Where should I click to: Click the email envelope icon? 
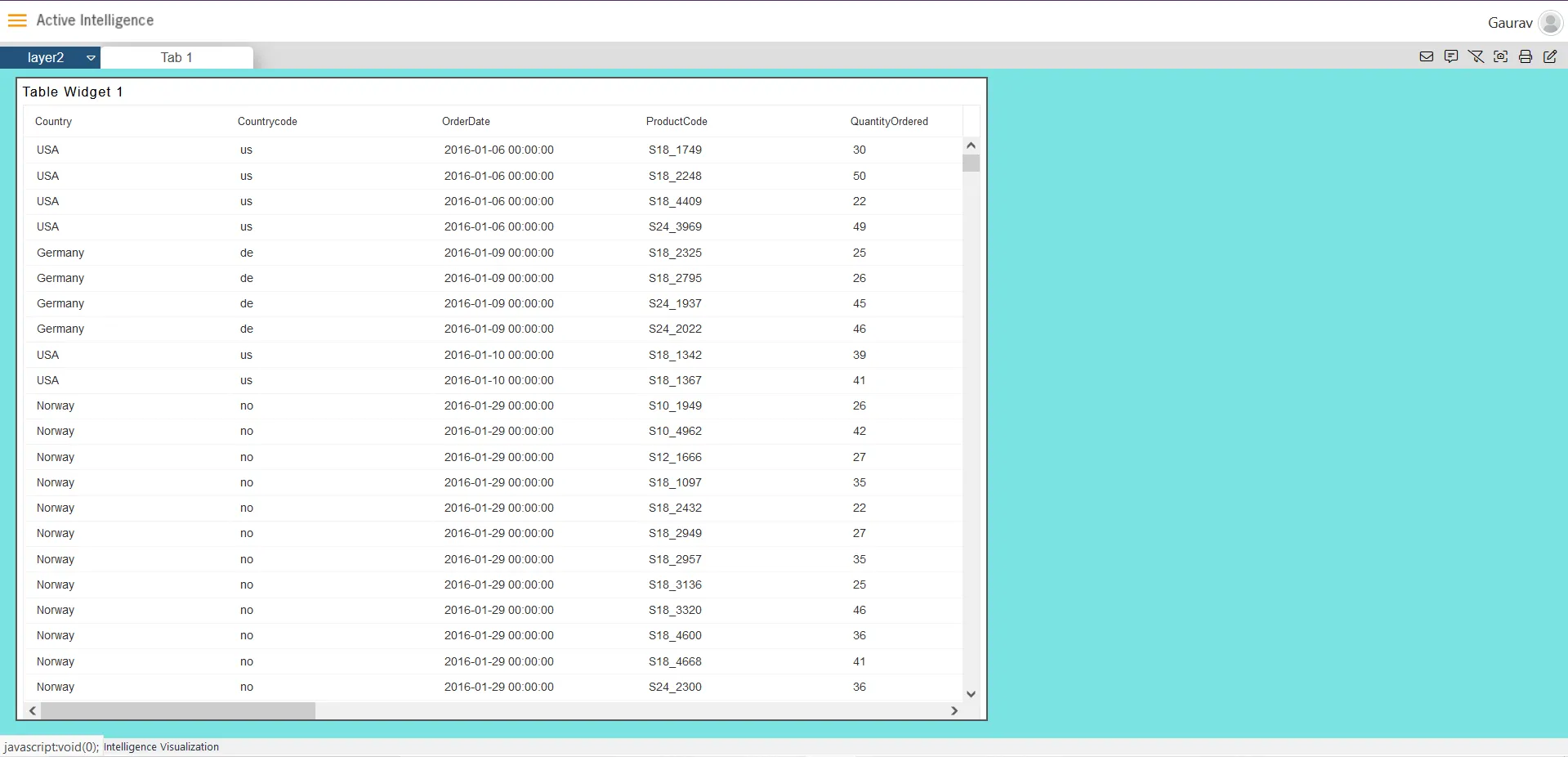click(x=1427, y=56)
